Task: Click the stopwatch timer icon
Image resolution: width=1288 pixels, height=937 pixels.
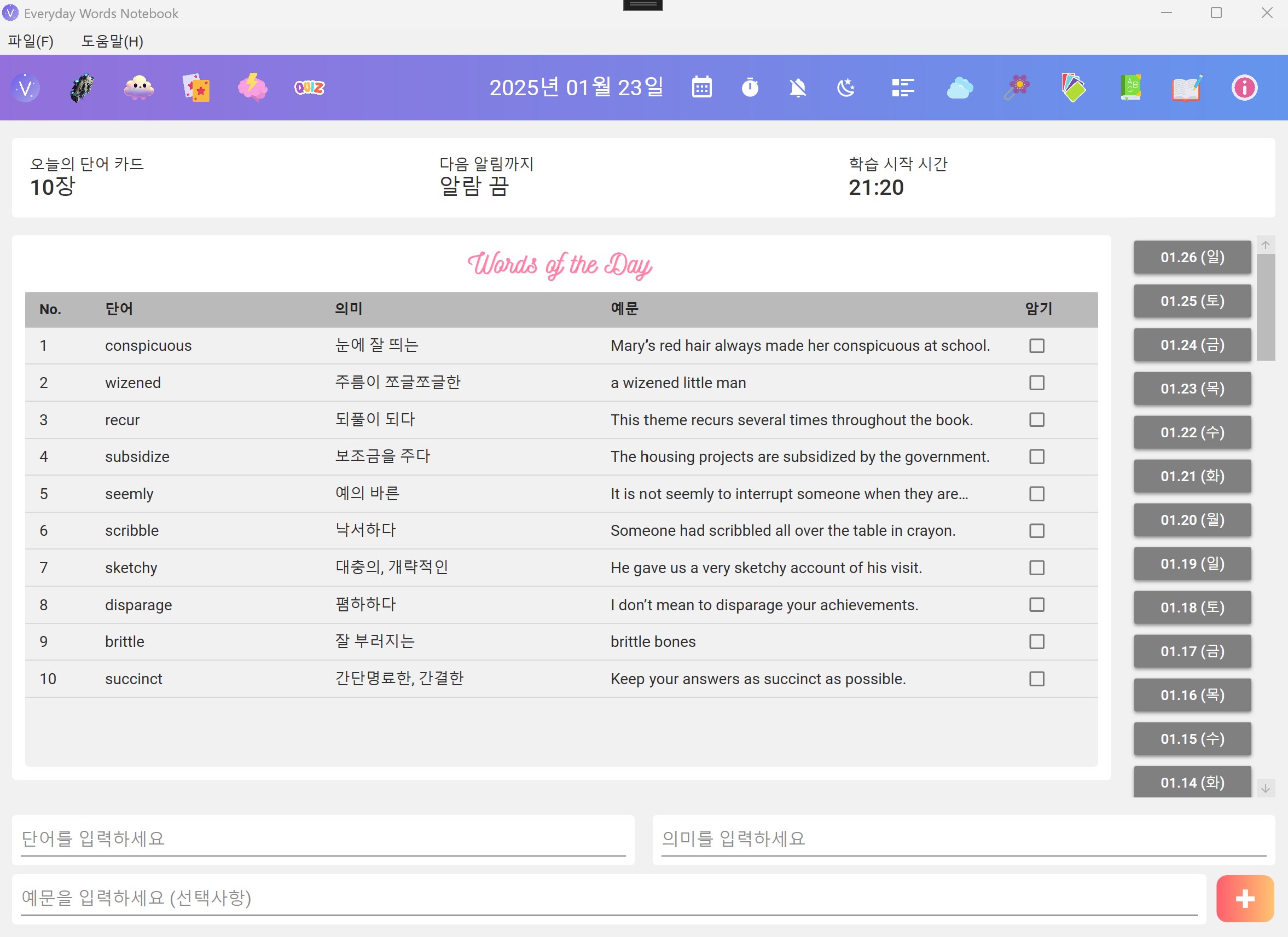Action: point(750,88)
